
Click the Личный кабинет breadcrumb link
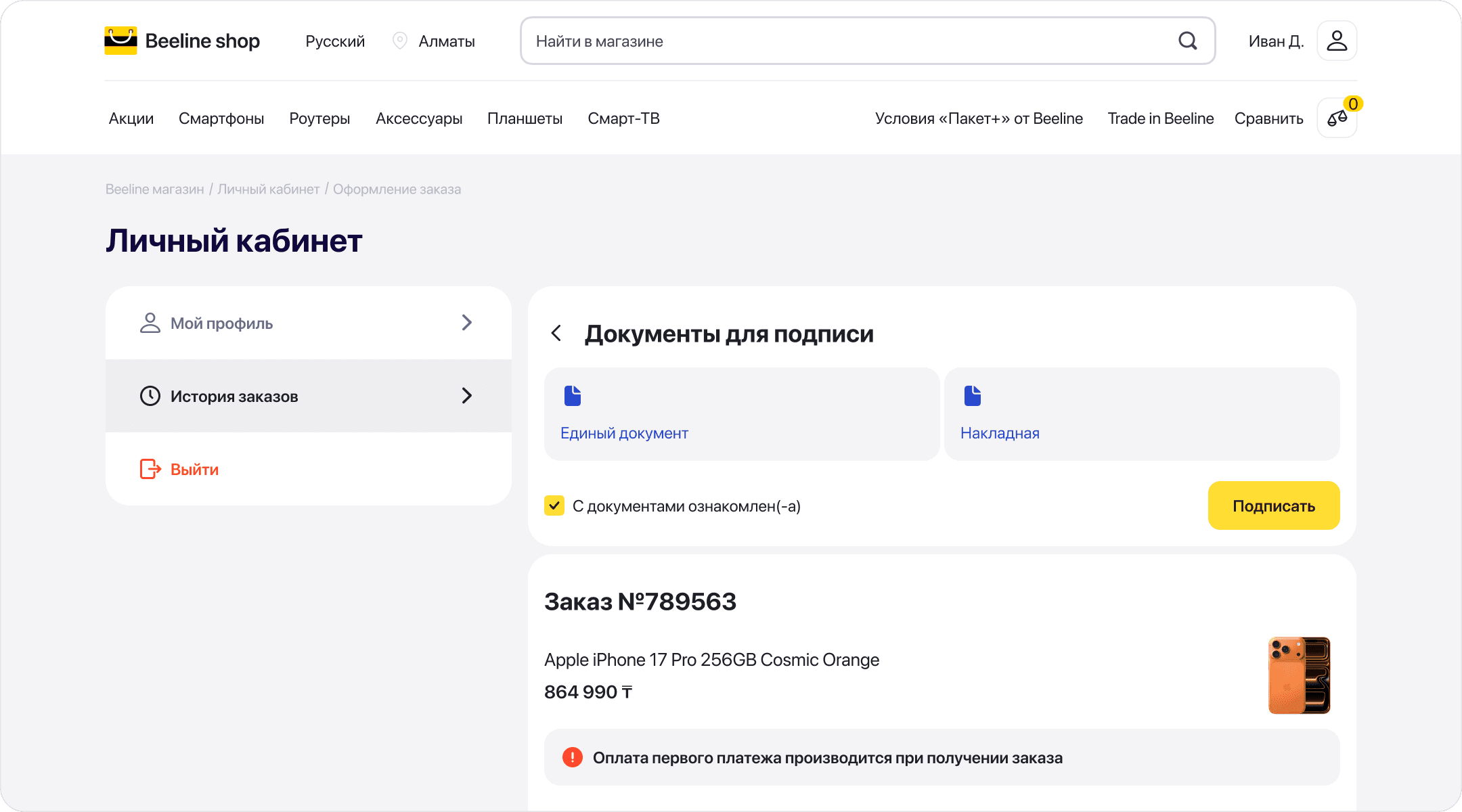click(x=268, y=189)
